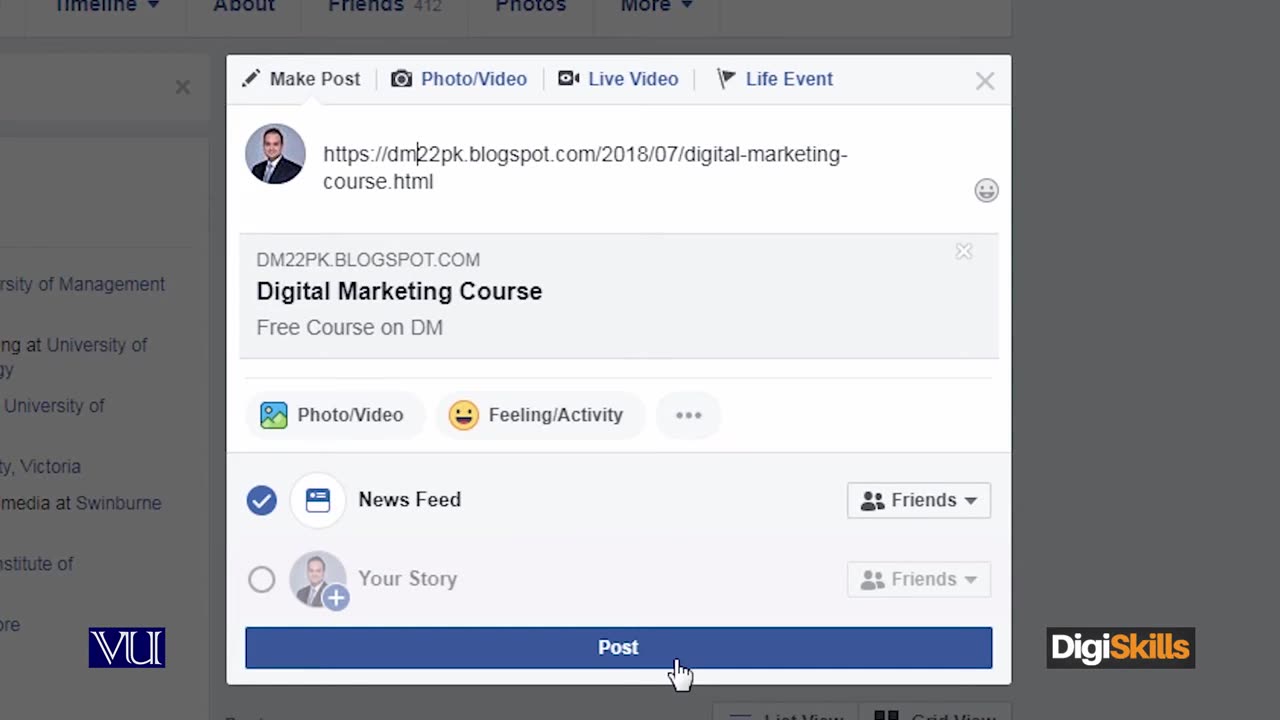The image size is (1280, 720).
Task: Click the Swinburne link in background intro
Action: pyautogui.click(x=118, y=503)
